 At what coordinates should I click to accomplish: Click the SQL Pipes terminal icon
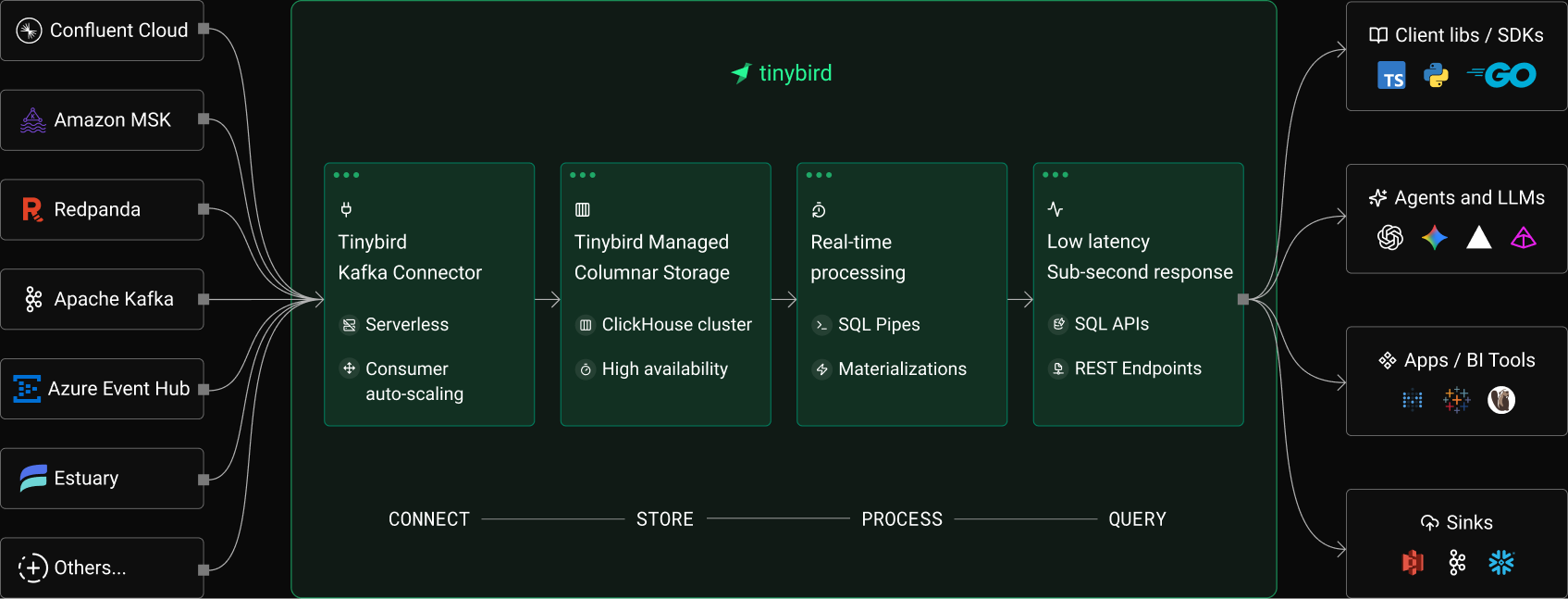[821, 325]
